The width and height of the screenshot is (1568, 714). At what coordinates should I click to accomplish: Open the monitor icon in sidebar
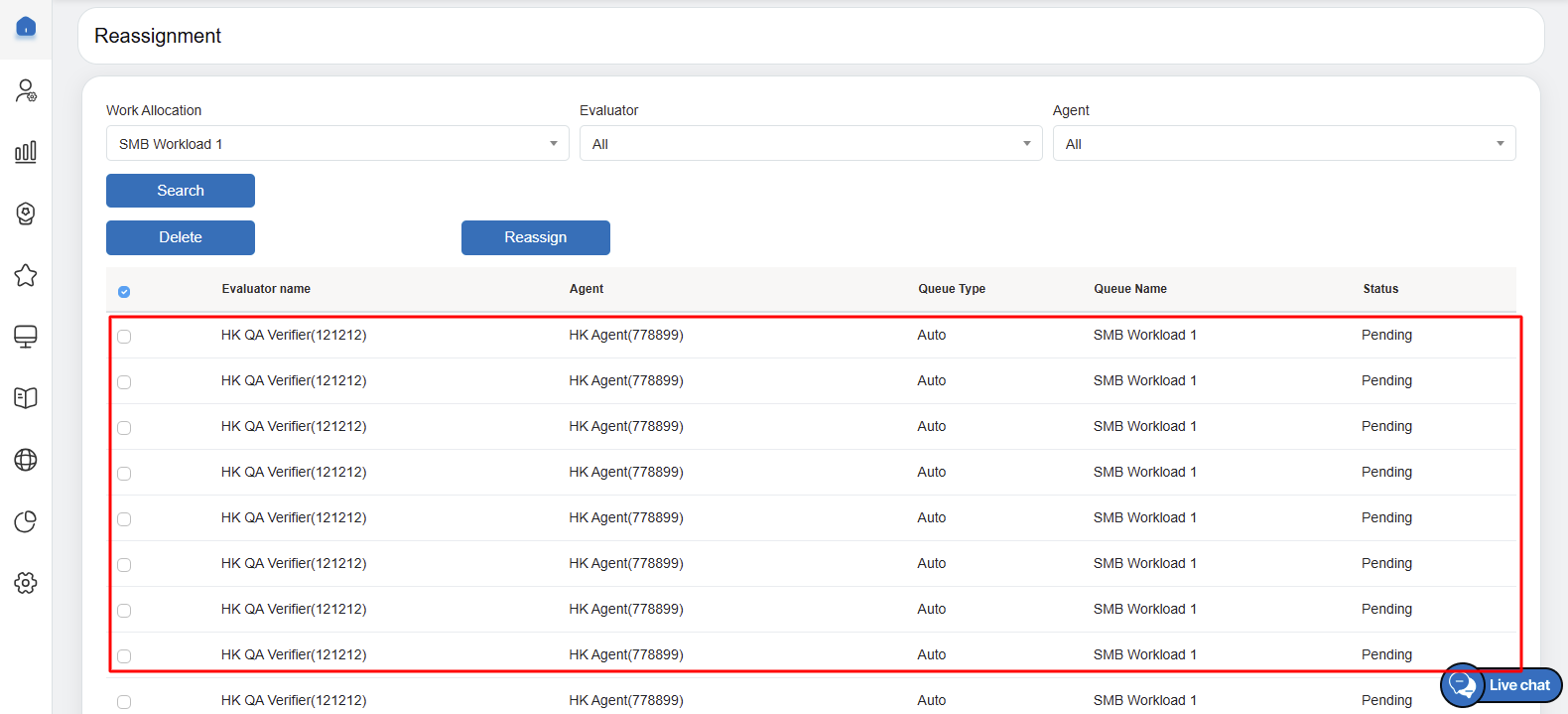point(26,337)
